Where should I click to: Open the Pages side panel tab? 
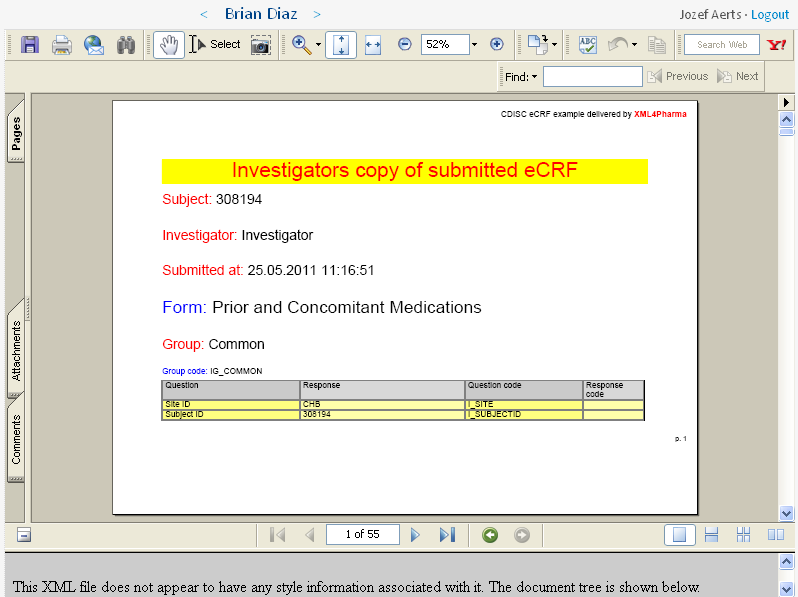pyautogui.click(x=17, y=135)
